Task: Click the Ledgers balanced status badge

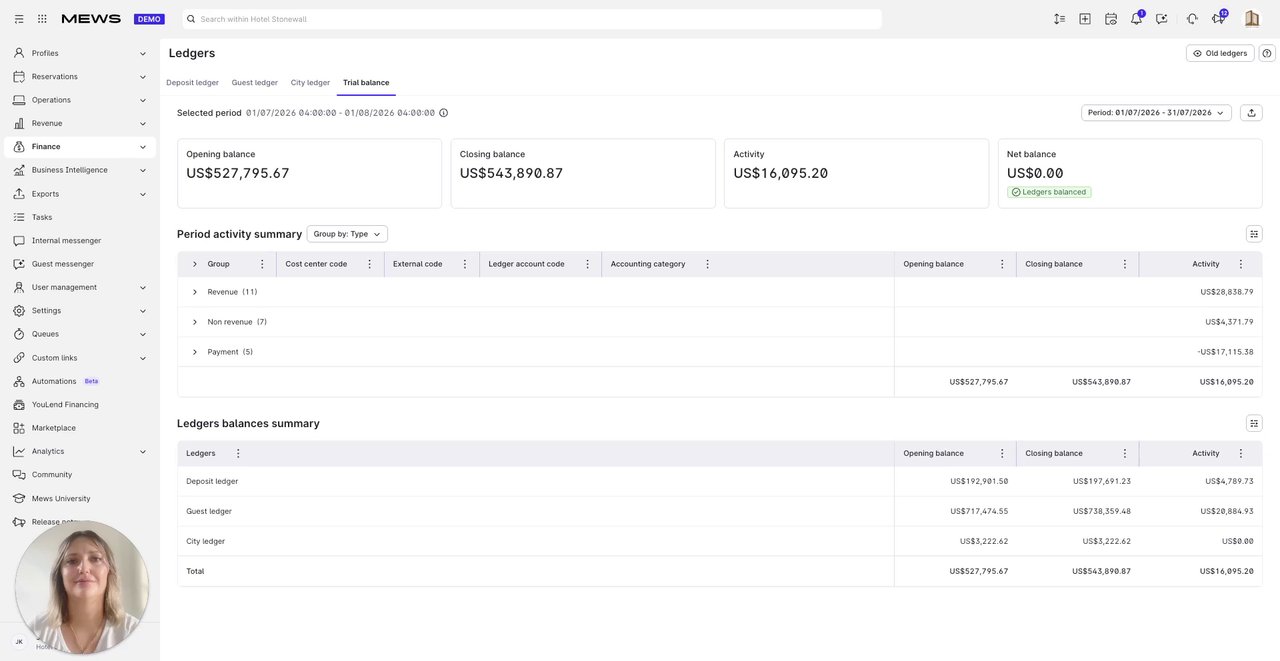Action: (x=1049, y=192)
